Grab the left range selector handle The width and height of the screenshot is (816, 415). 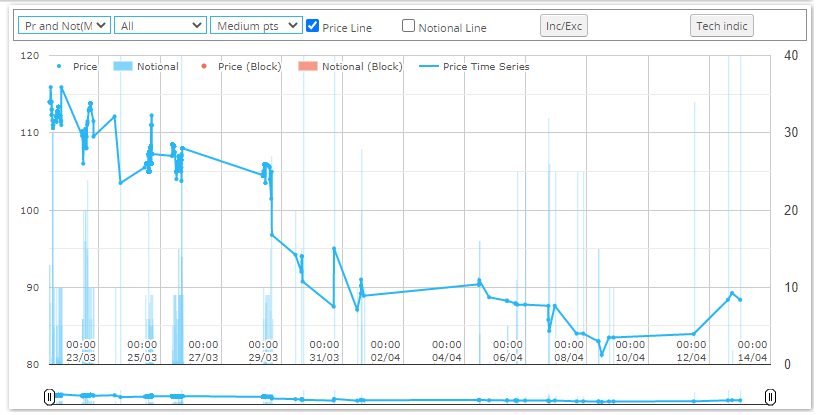click(49, 397)
